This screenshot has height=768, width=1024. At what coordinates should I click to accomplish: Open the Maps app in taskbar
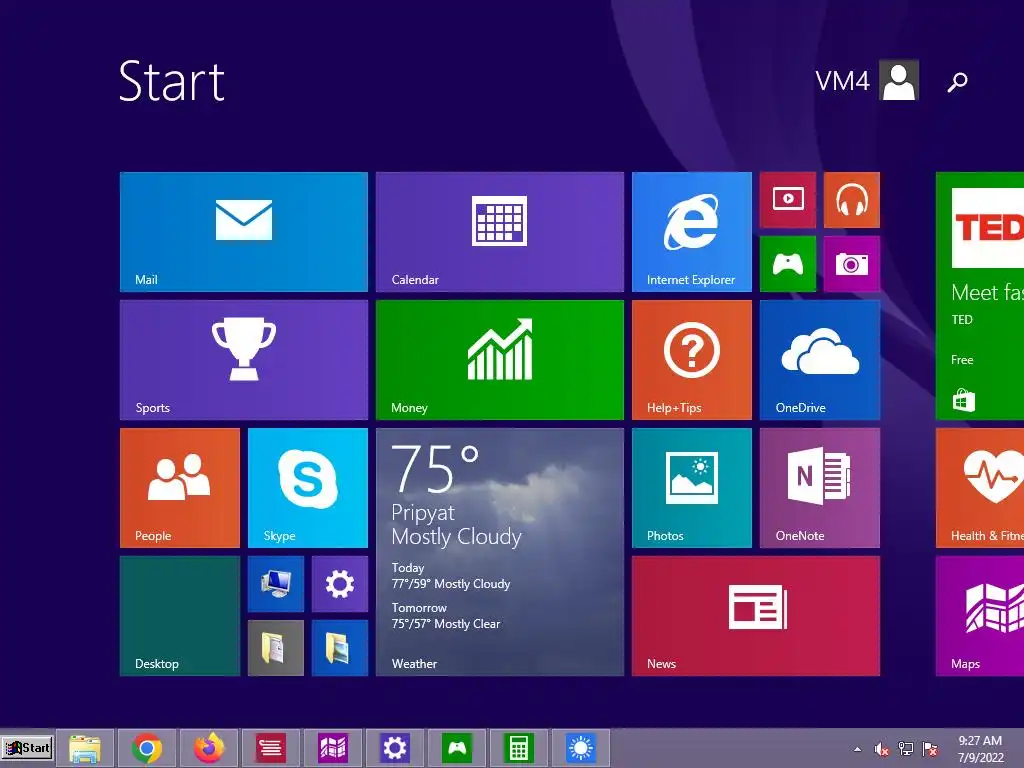pos(332,748)
